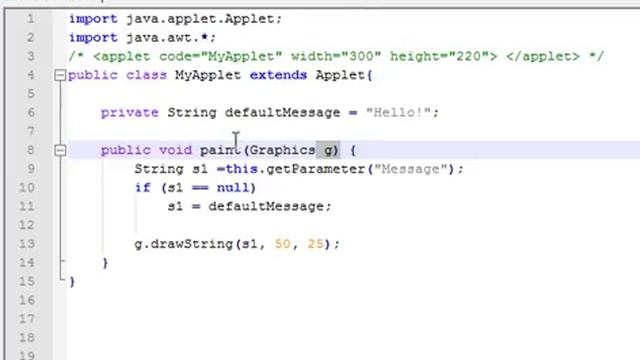The image size is (640, 360).
Task: Place cursor on 'java.applet.Applet' import
Action: tap(200, 19)
